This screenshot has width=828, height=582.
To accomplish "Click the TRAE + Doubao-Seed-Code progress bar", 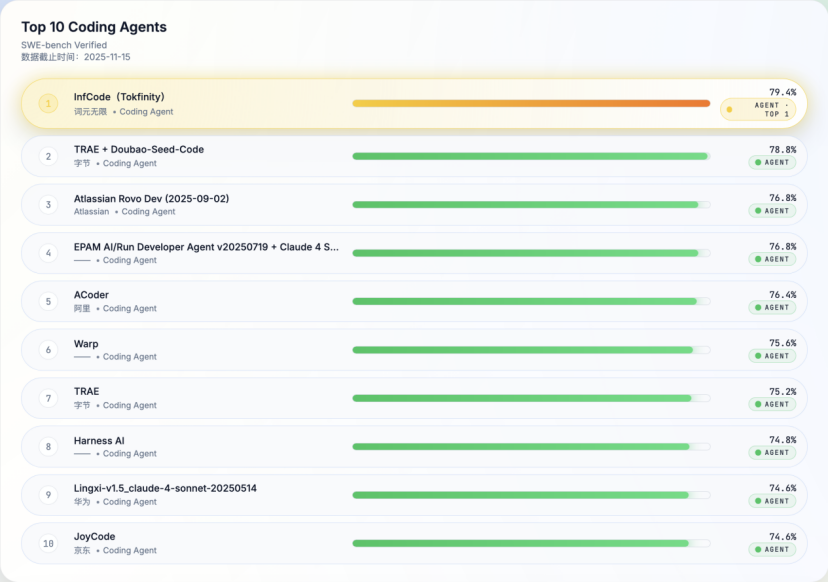I will pyautogui.click(x=531, y=156).
